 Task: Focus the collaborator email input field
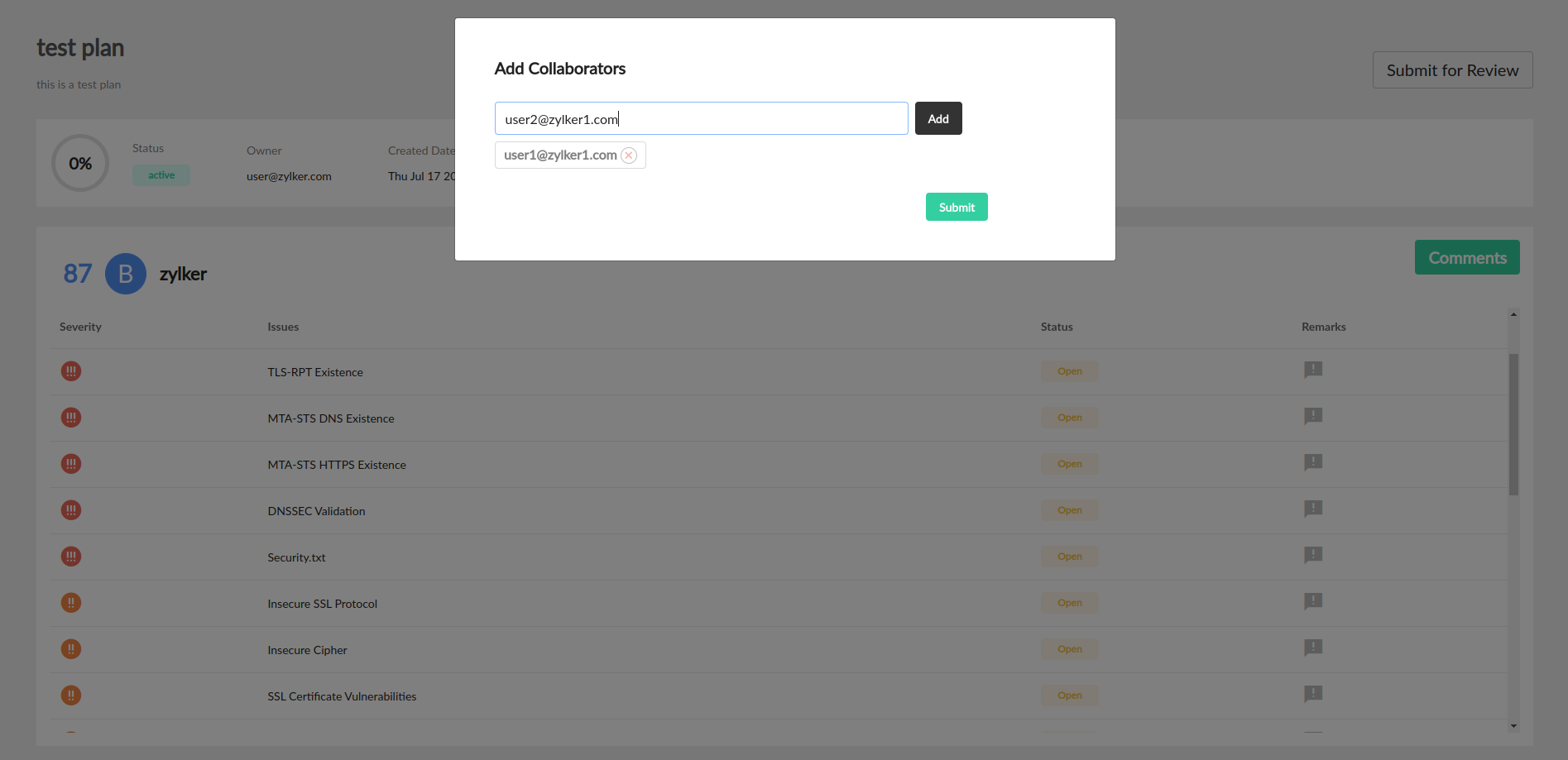(701, 118)
